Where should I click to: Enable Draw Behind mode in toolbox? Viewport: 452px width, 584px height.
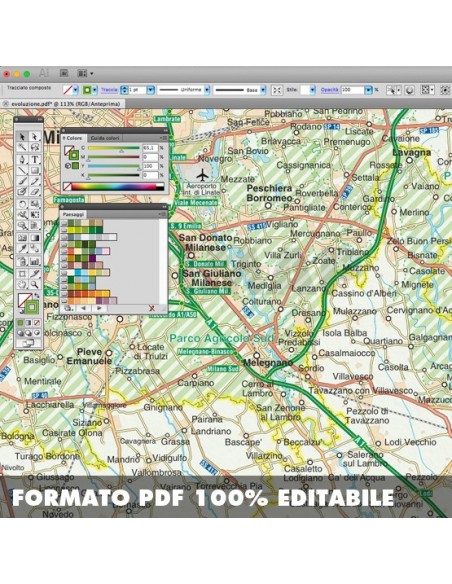[x=29, y=333]
